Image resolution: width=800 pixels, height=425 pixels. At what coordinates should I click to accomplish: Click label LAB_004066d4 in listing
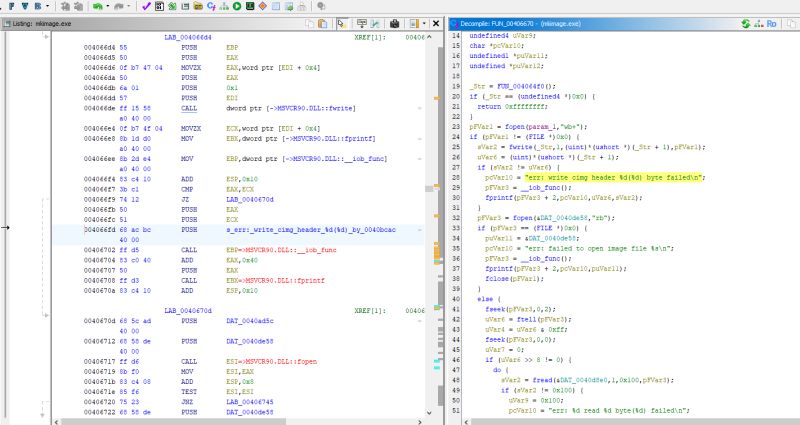point(188,37)
